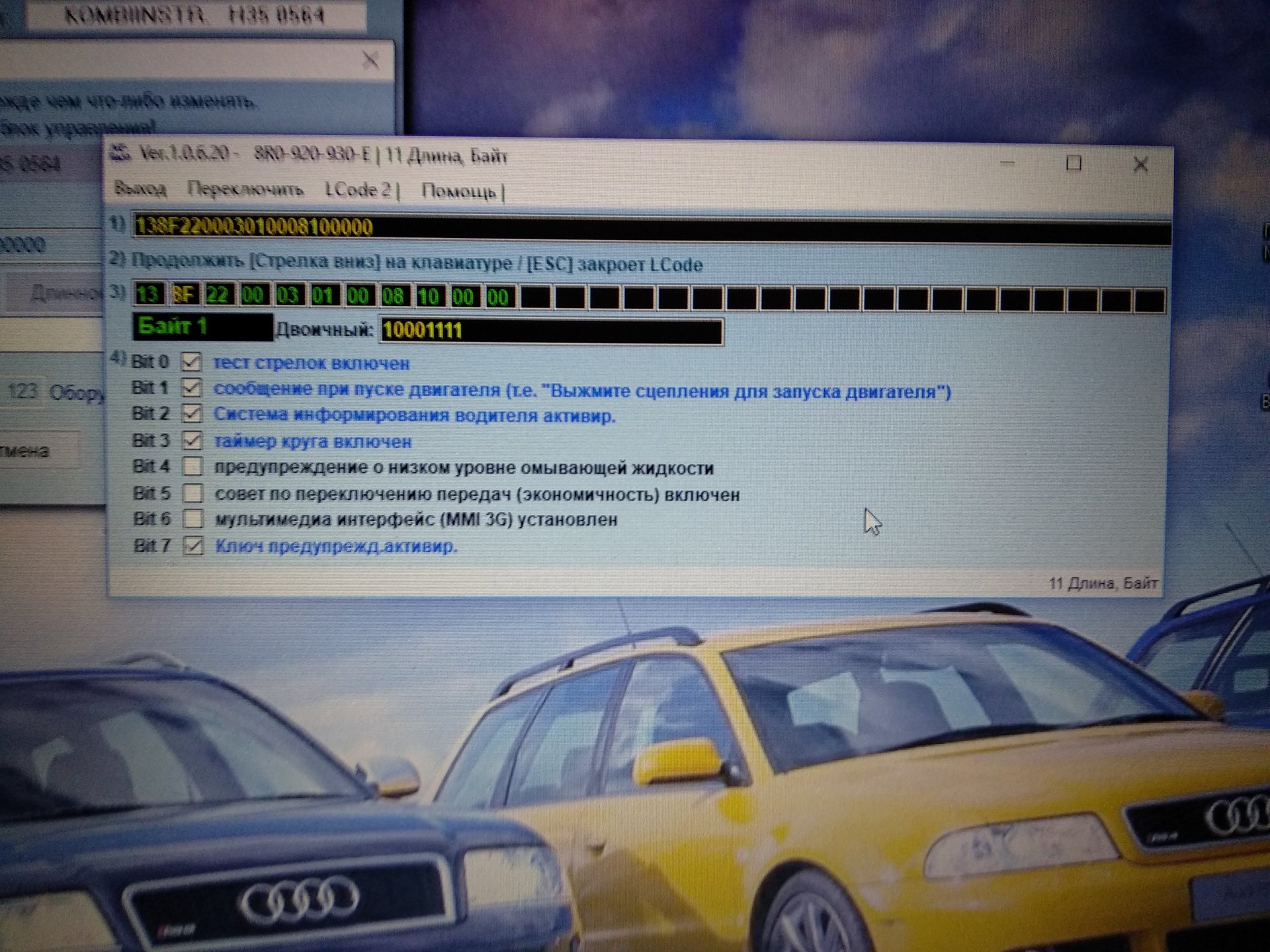Click Переключить in the menu bar
Screen dimensions: 1270x952
click(x=245, y=190)
